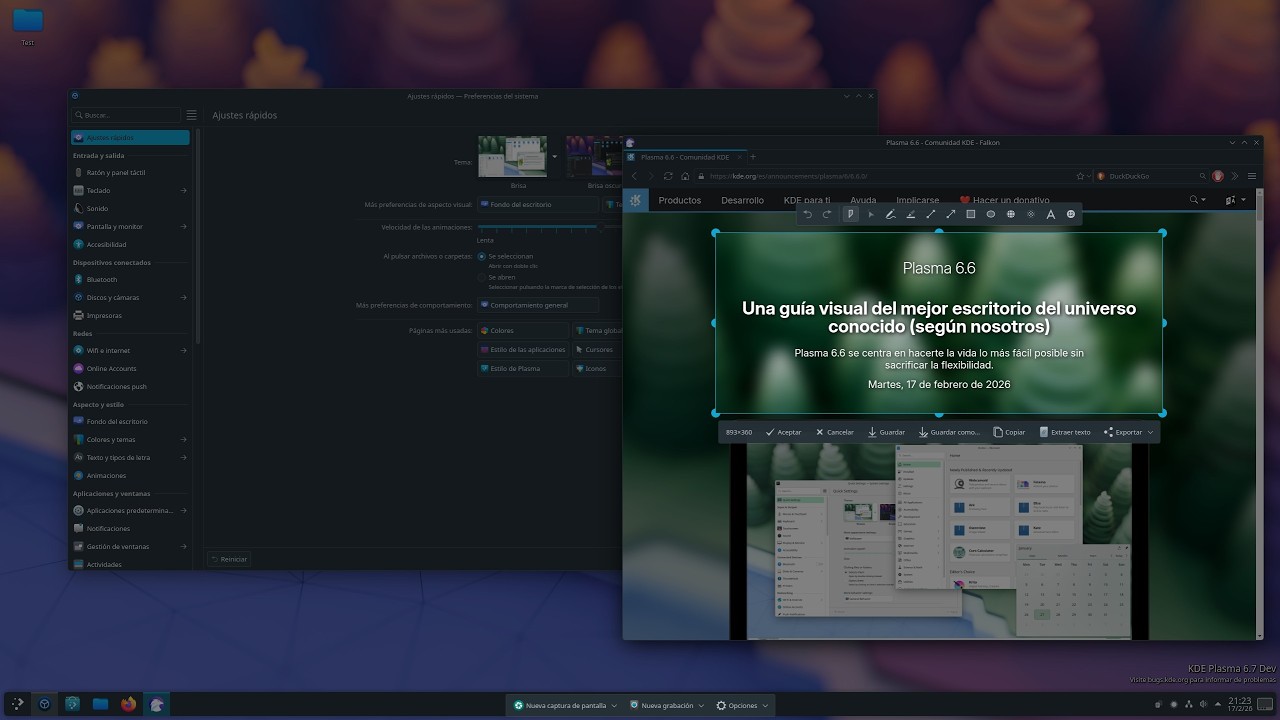Open a new tab in Falkon
Screen dimensions: 1280x720
(753, 157)
